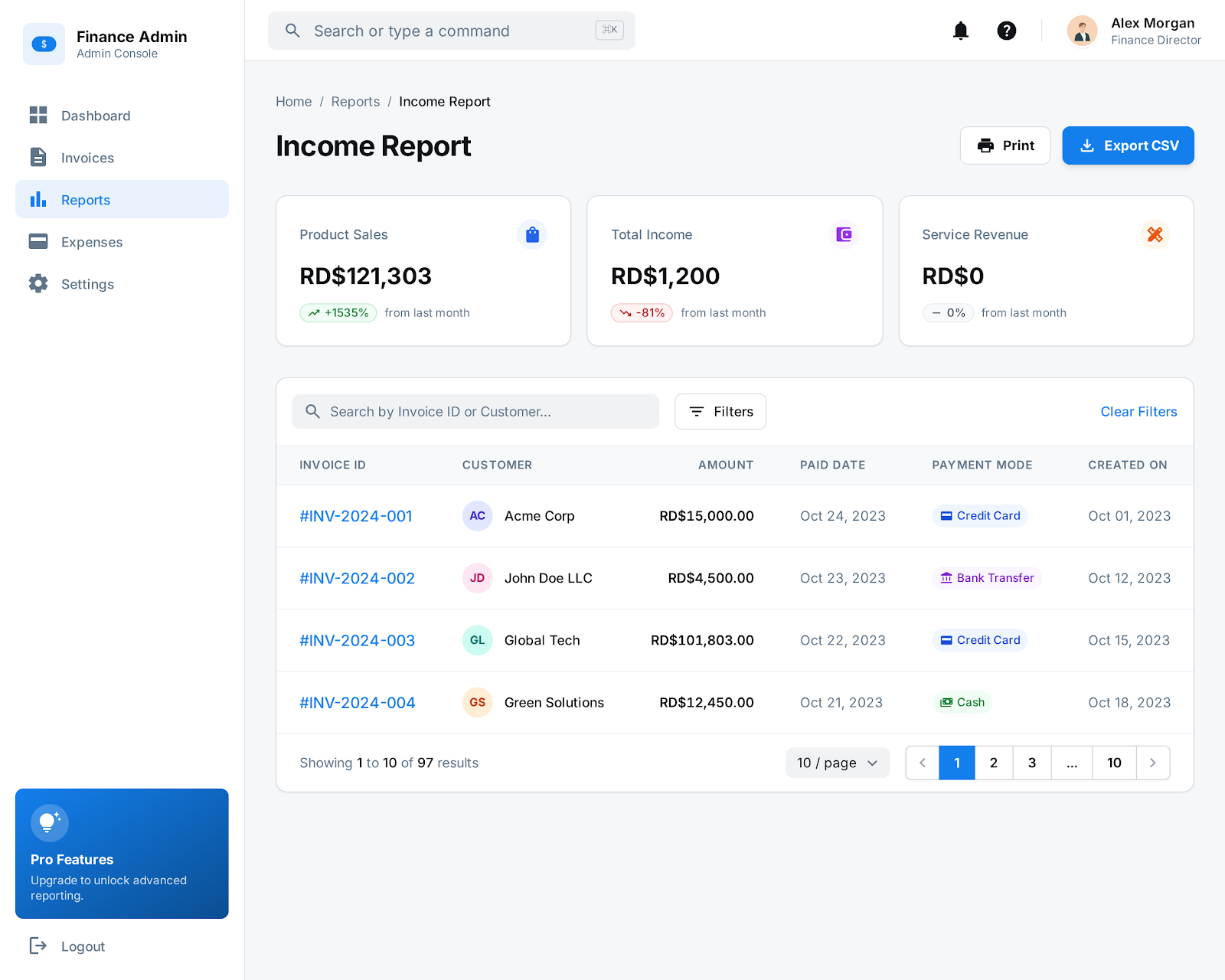Click the Product Sales shopping bag icon
The height and width of the screenshot is (980, 1225).
click(532, 234)
